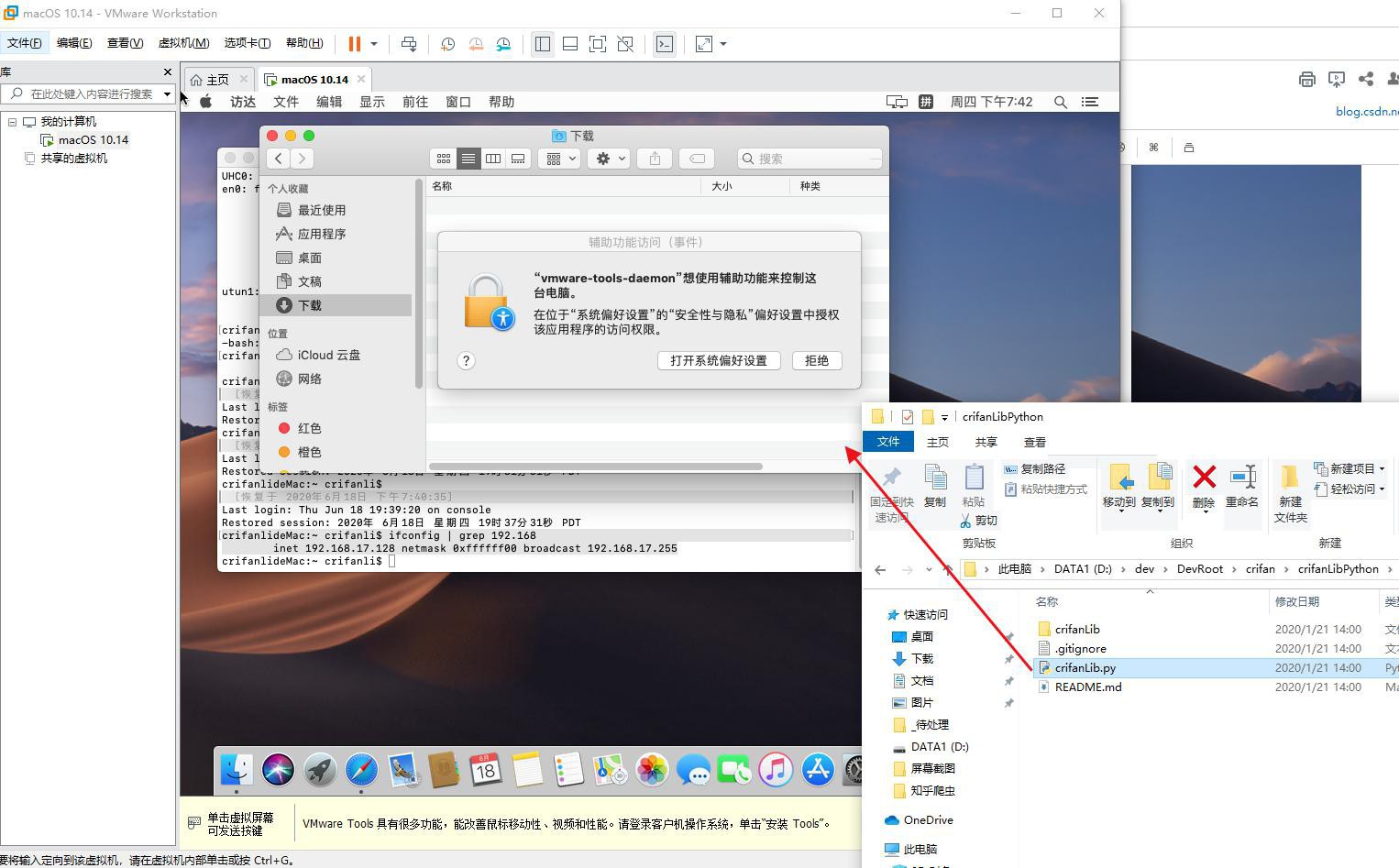Open the VMware 选项卡(T) menu
The height and width of the screenshot is (868, 1399).
[247, 42]
